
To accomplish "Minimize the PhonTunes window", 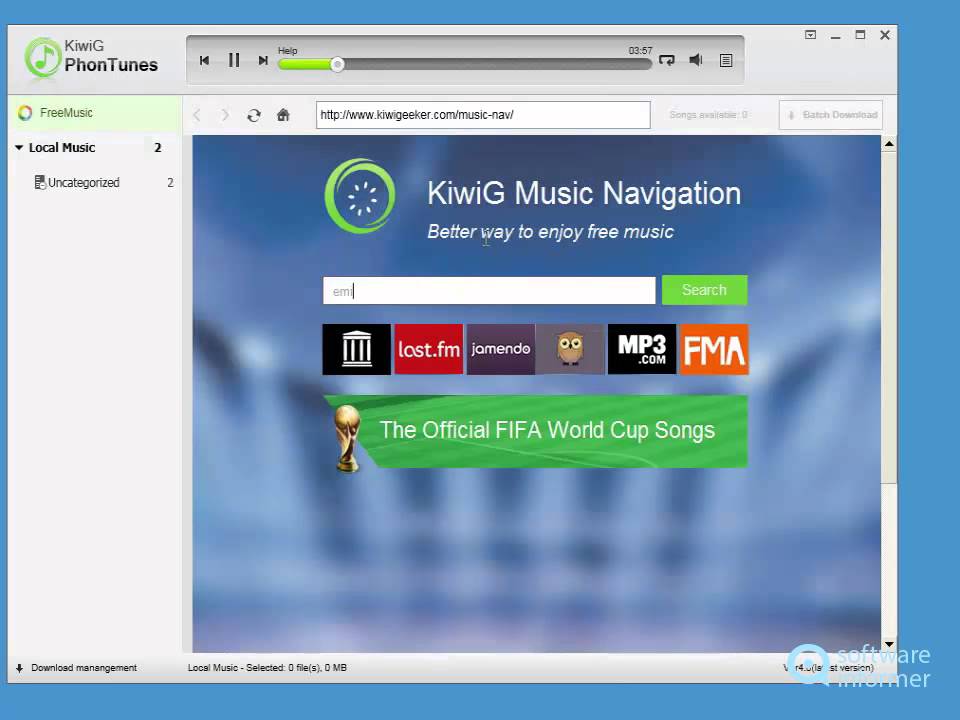I will (835, 37).
